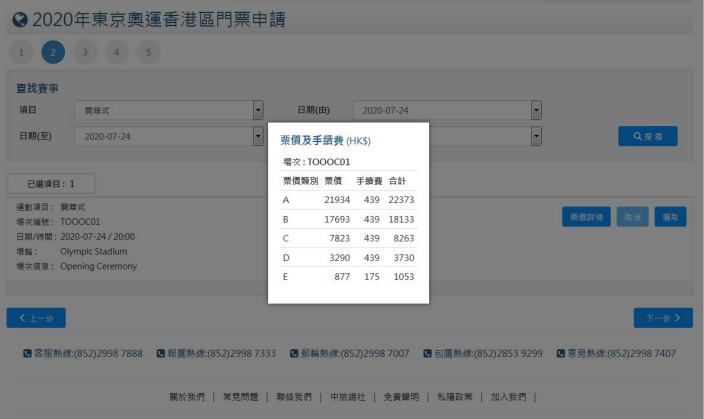Click handling fee 175 in category E row
The width and height of the screenshot is (704, 419).
[372, 277]
